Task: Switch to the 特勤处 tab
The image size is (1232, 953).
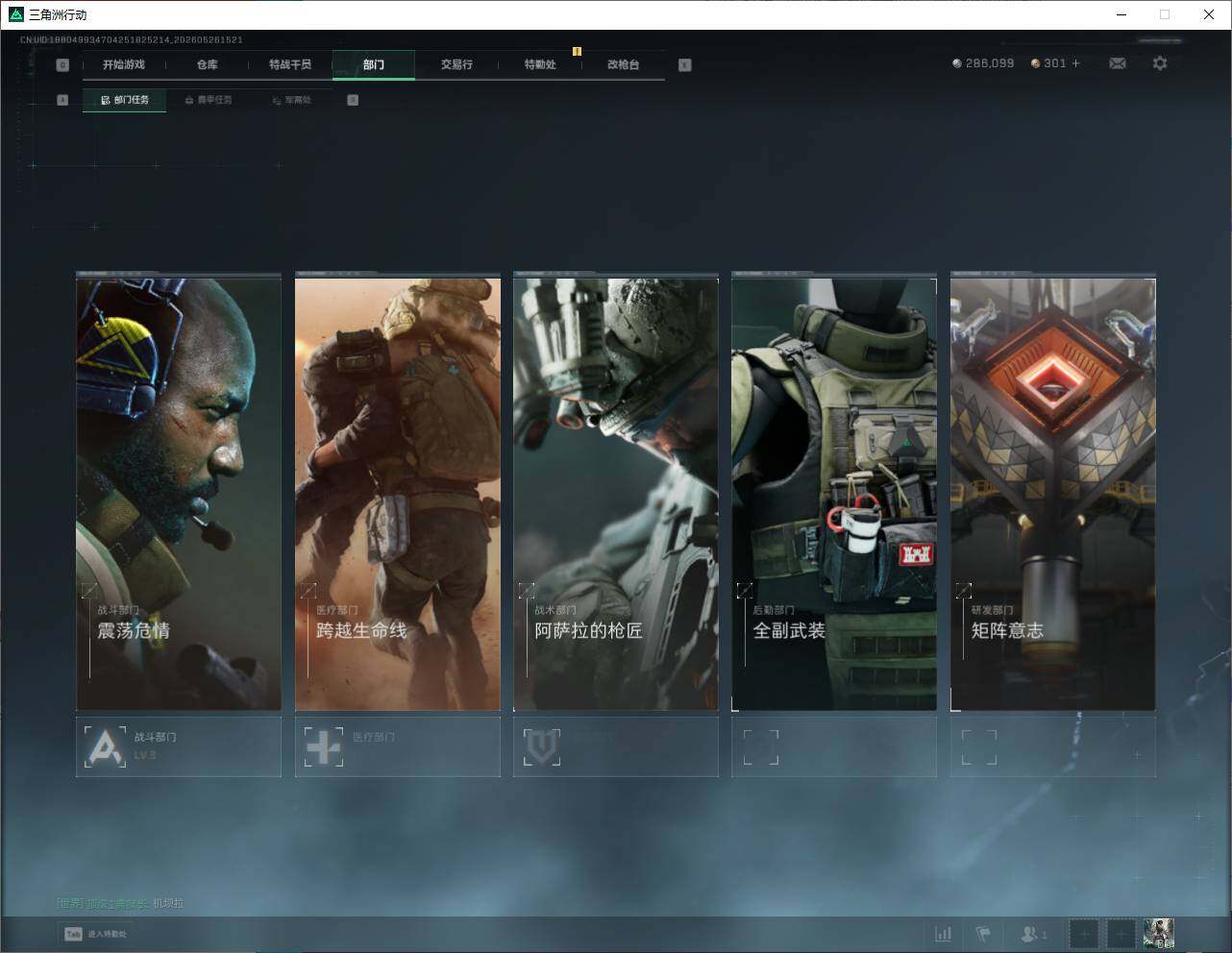Action: [x=540, y=64]
